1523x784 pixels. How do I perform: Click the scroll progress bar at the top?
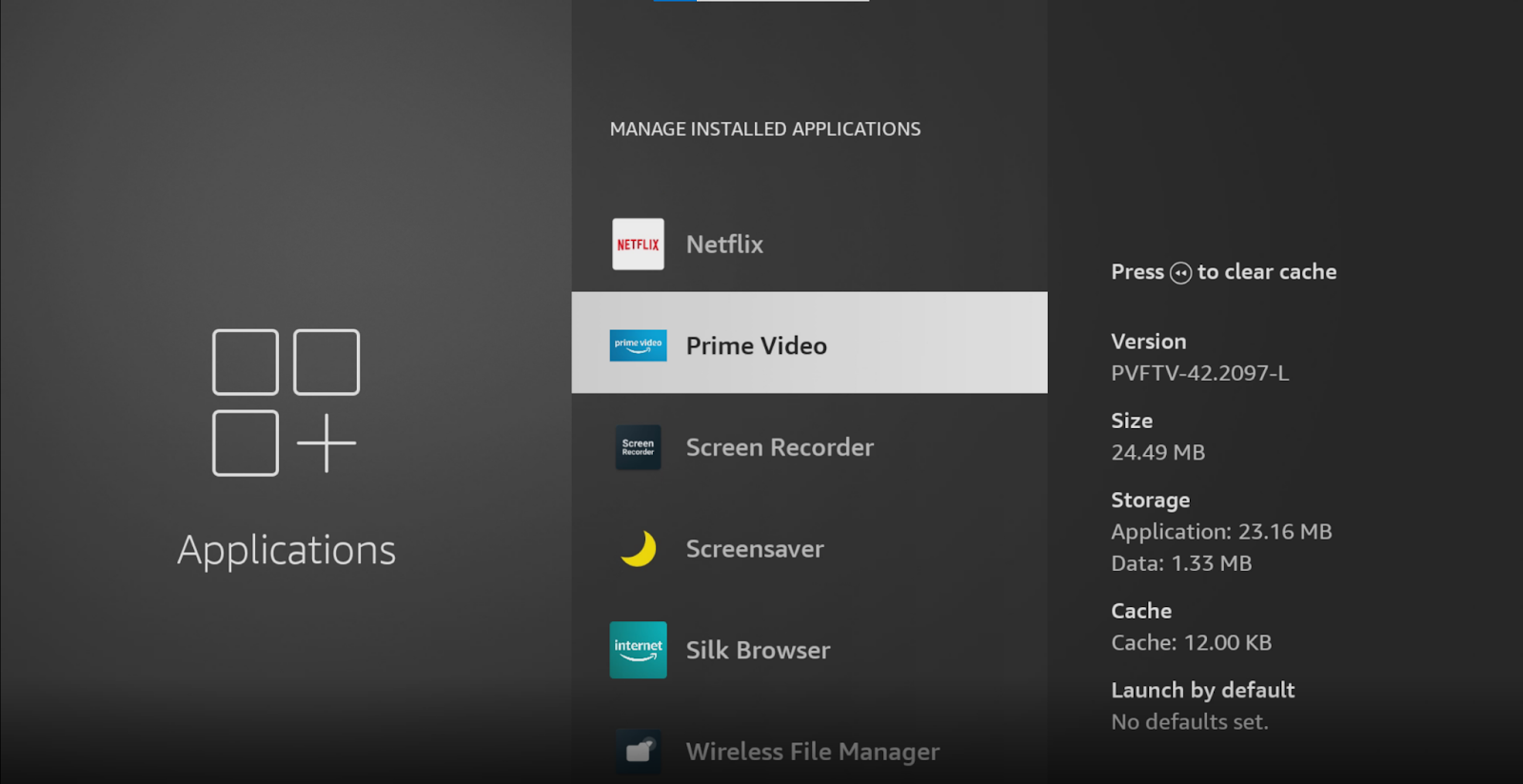(761, 1)
